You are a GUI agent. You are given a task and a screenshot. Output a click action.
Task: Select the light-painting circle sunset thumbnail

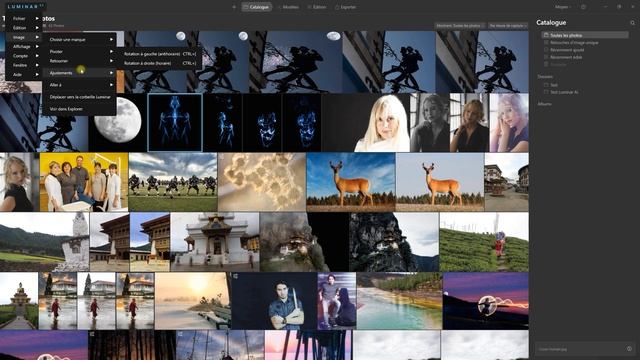pos(486,301)
